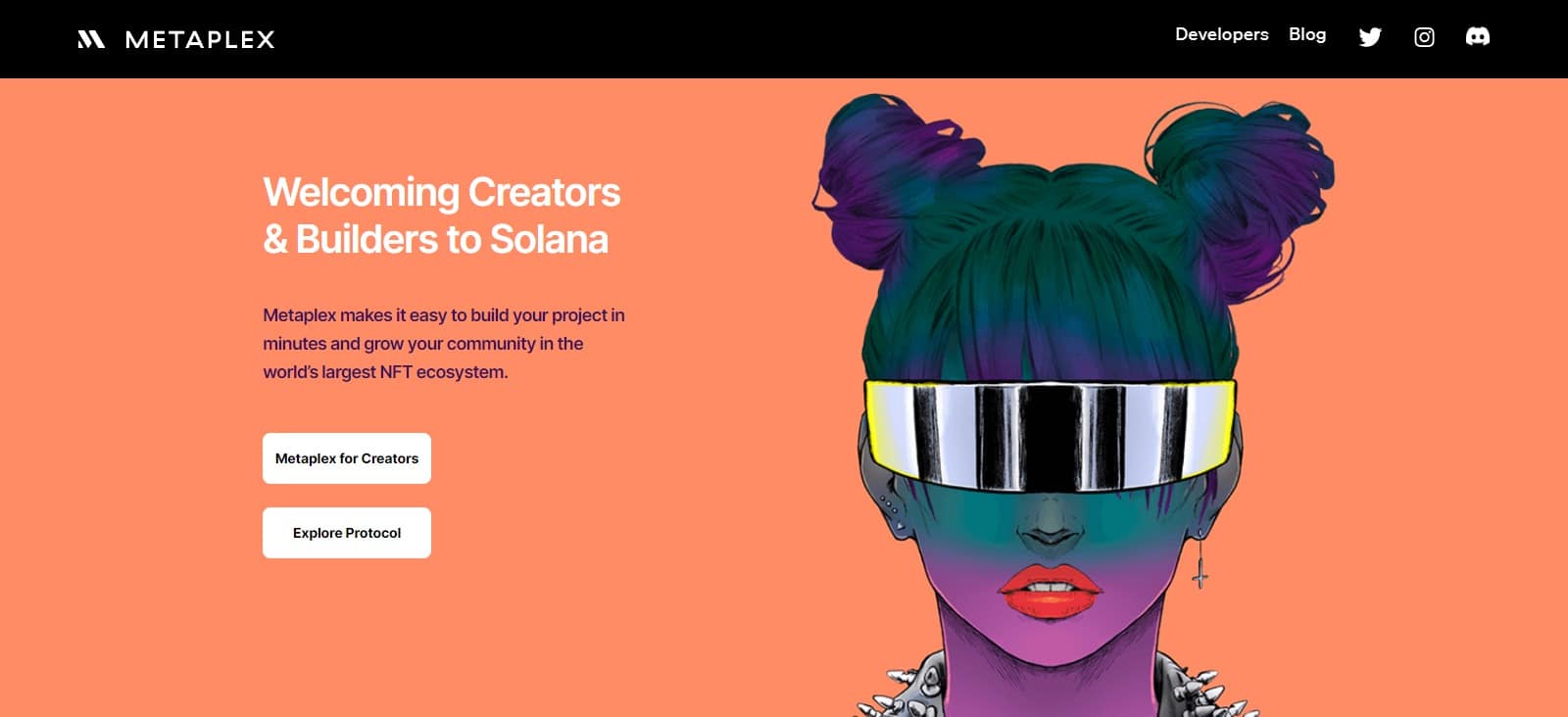Click the Metaplex description paragraph
The width and height of the screenshot is (1568, 717).
point(443,344)
